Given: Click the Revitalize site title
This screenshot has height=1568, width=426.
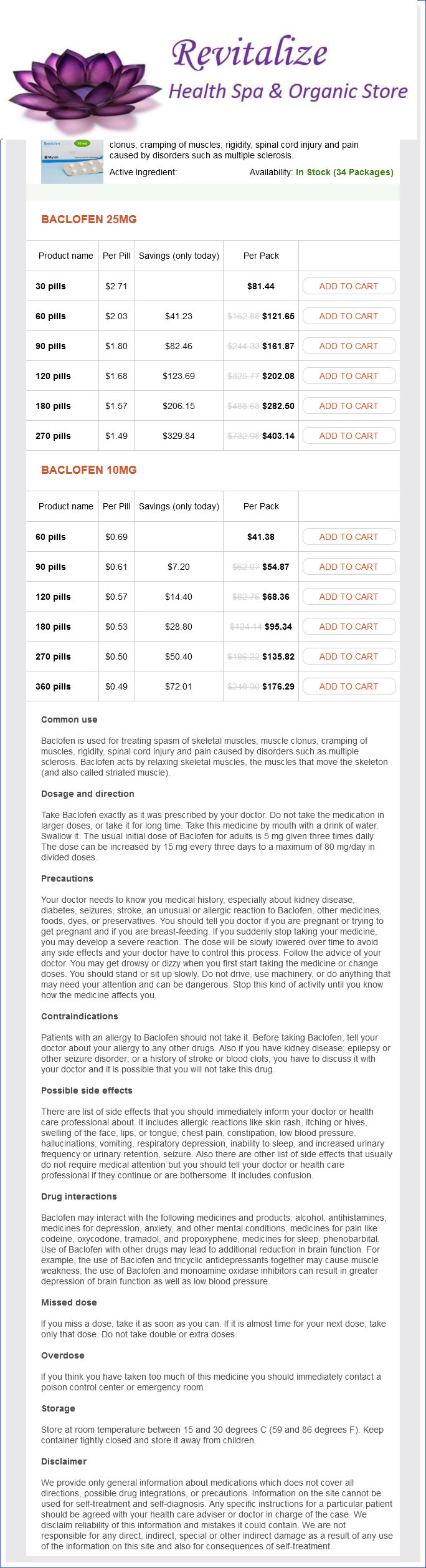Looking at the screenshot, I should (x=249, y=53).
